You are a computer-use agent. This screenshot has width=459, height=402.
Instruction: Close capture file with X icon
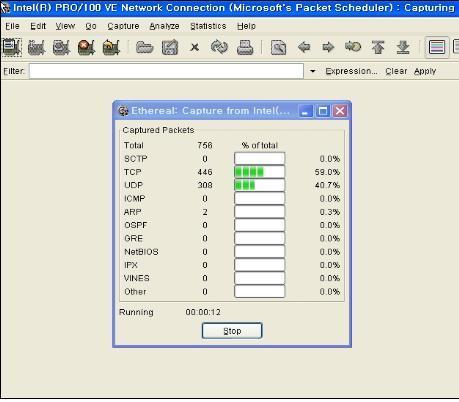195,47
